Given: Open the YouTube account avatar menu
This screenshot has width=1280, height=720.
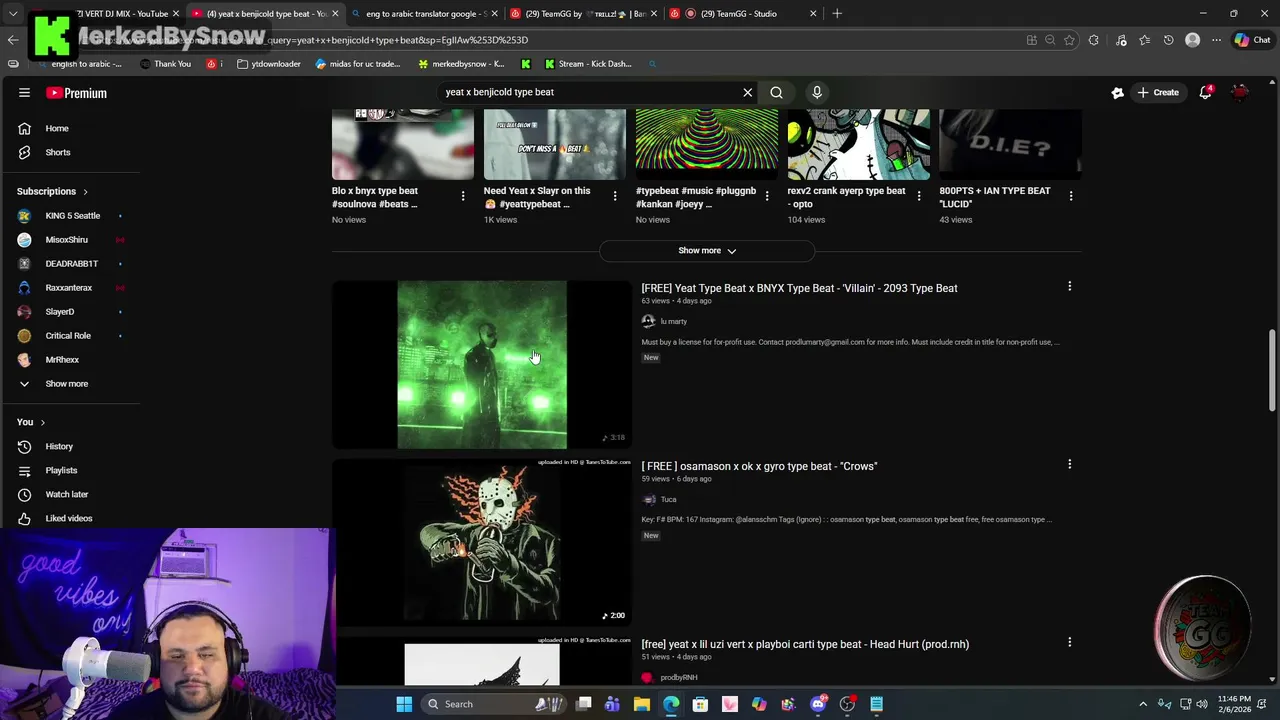Looking at the screenshot, I should (1240, 92).
